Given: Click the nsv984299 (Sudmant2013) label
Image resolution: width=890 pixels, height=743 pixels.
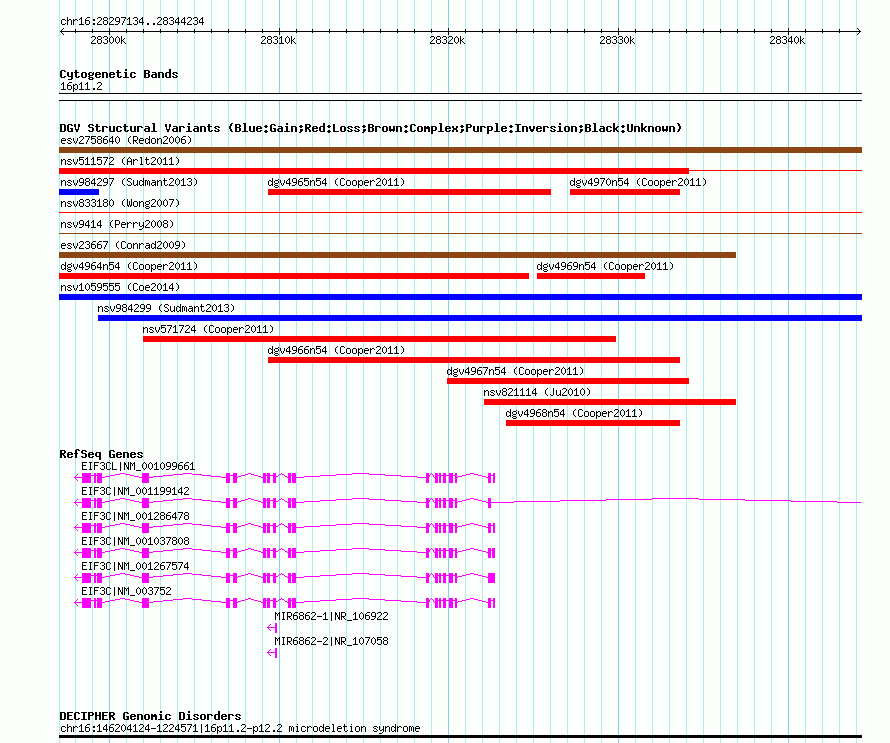Looking at the screenshot, I should [166, 308].
